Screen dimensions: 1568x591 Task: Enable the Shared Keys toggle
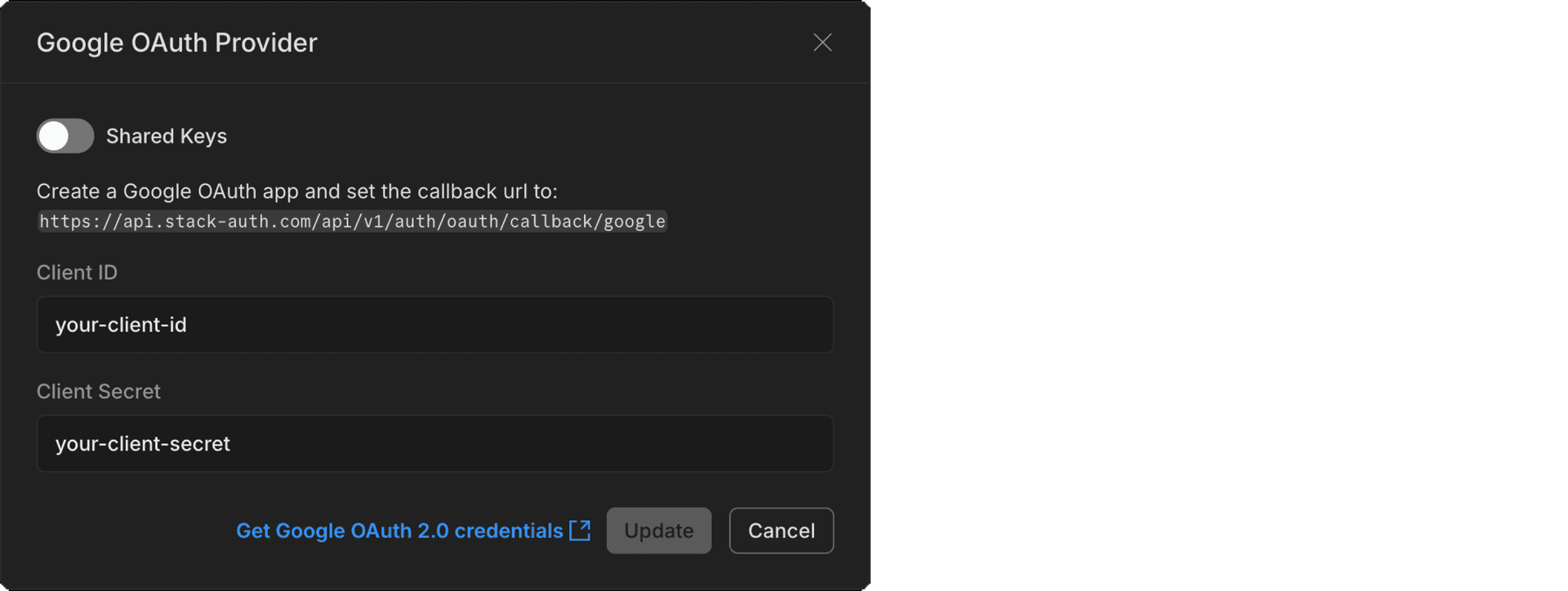(65, 136)
